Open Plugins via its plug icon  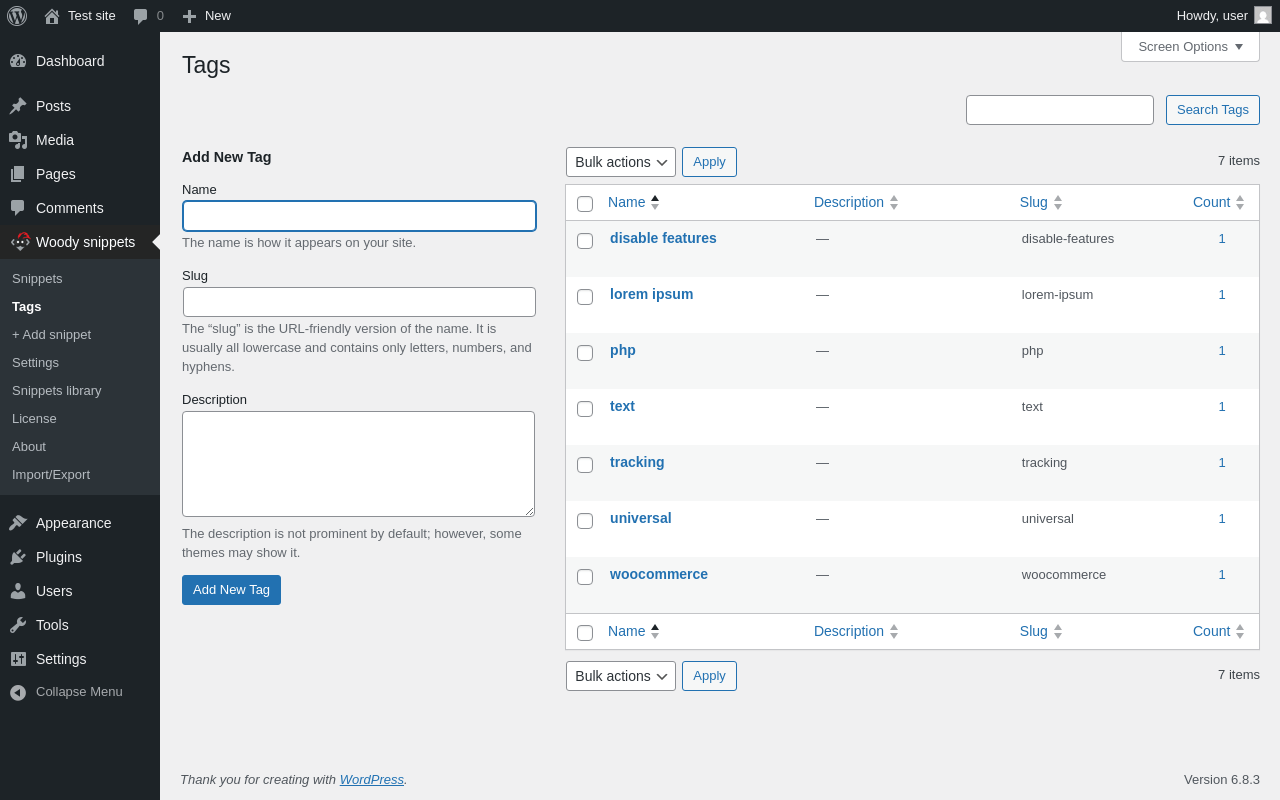click(18, 557)
